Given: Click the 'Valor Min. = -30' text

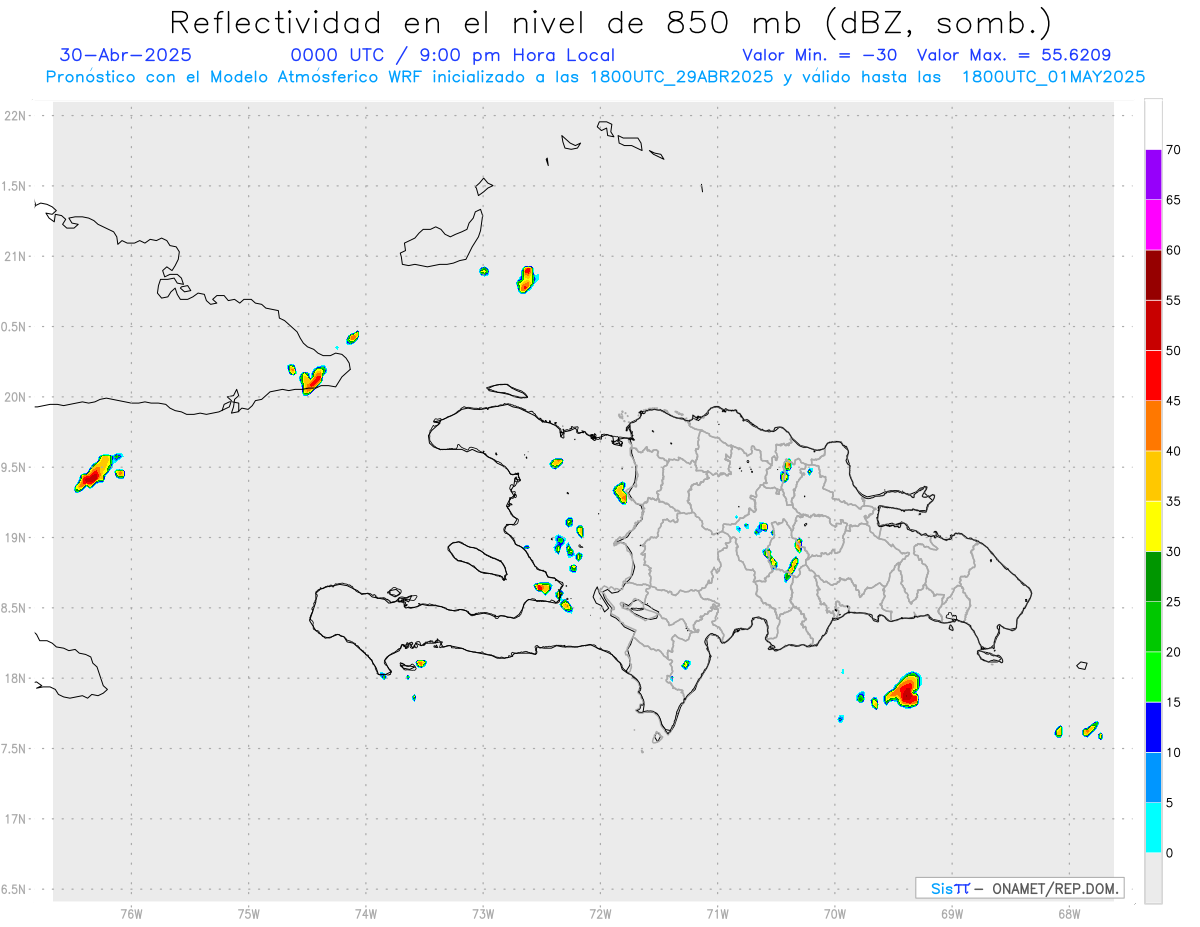Looking at the screenshot, I should point(820,55).
